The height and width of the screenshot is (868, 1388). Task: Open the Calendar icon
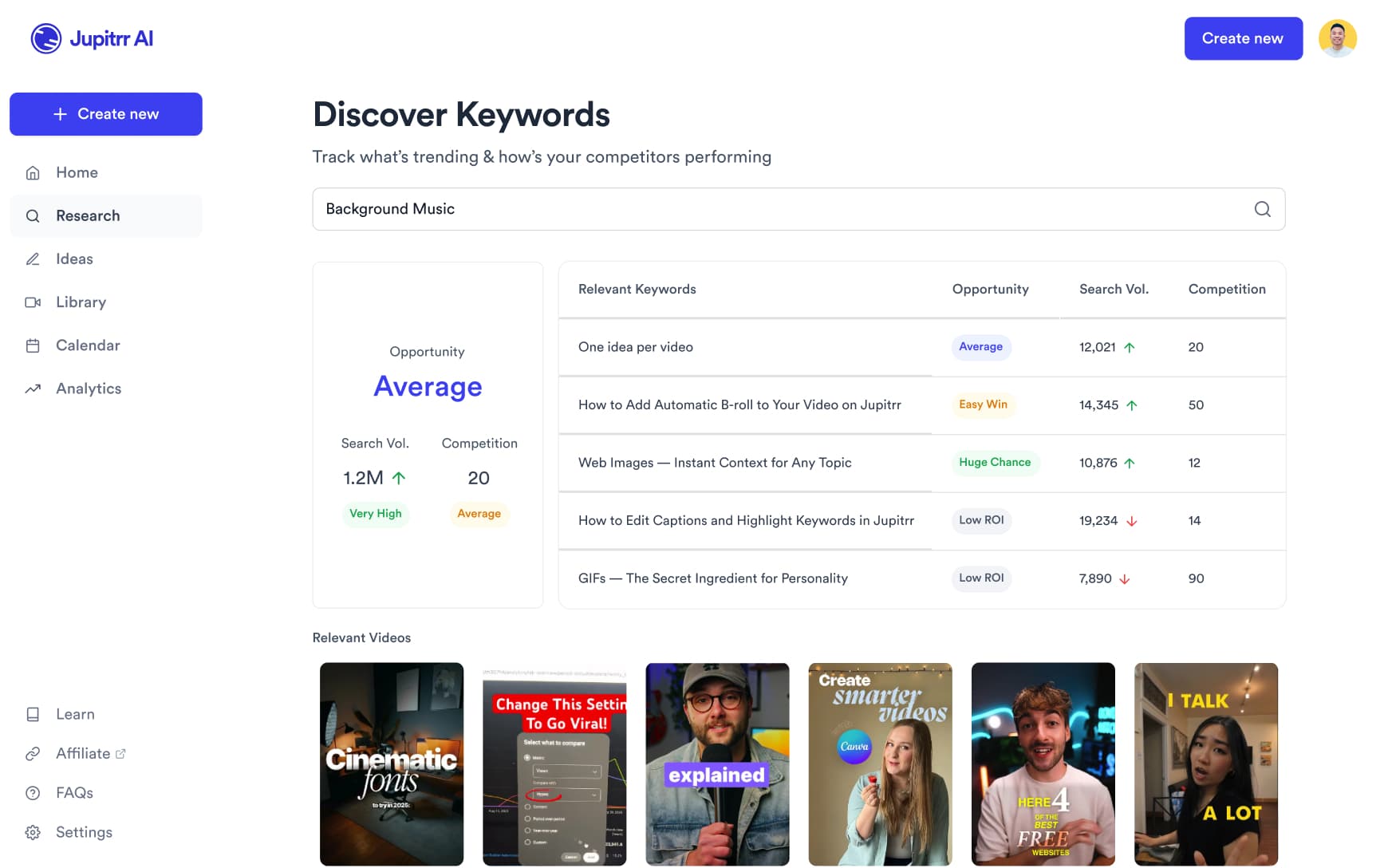pyautogui.click(x=33, y=345)
